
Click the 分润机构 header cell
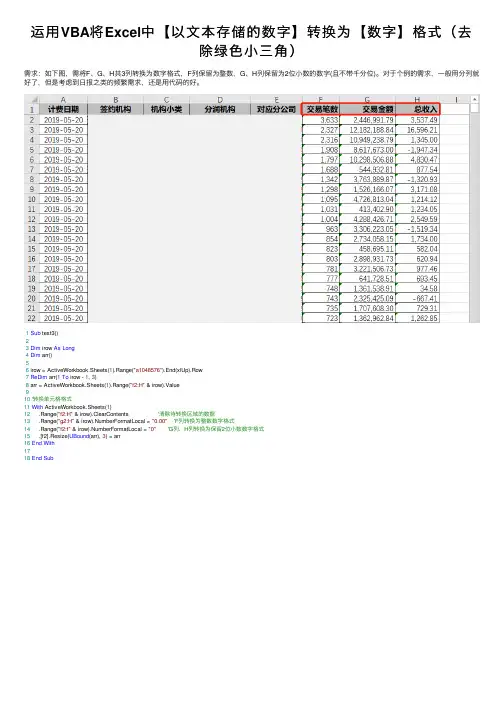[x=220, y=109]
